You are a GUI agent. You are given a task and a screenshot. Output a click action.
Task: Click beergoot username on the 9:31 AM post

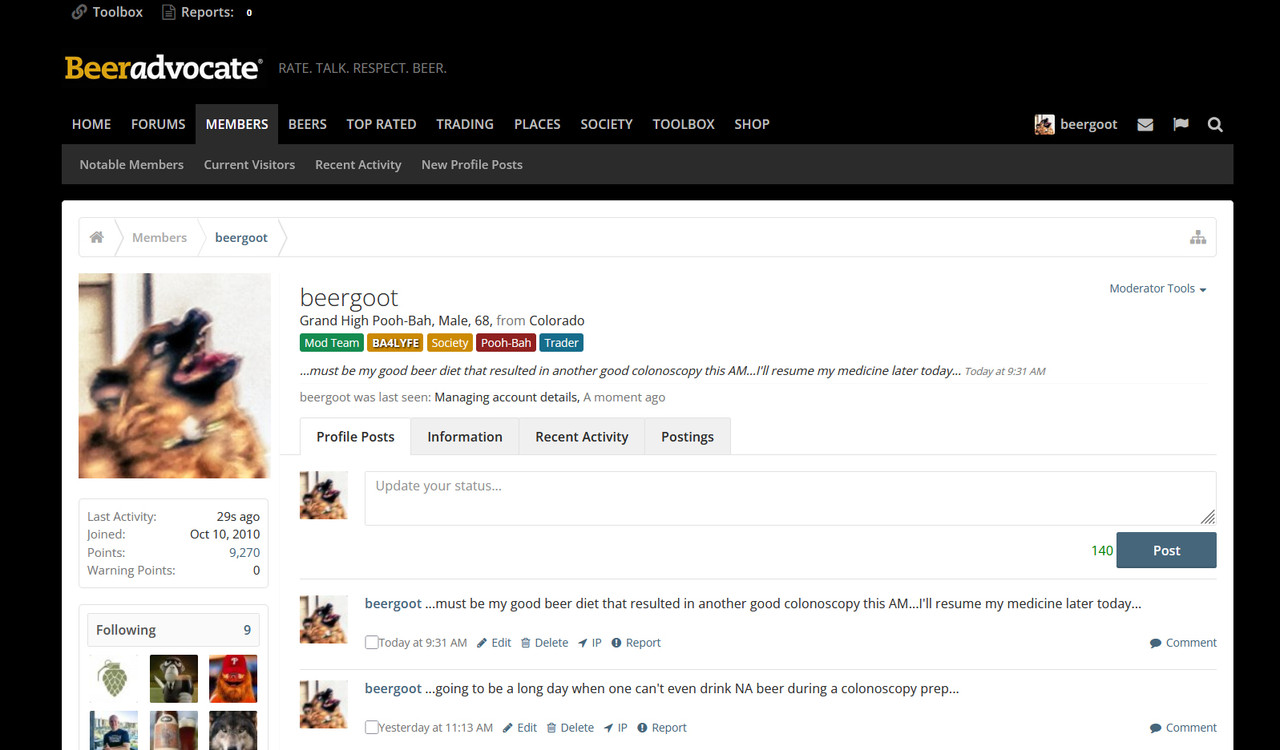[393, 603]
